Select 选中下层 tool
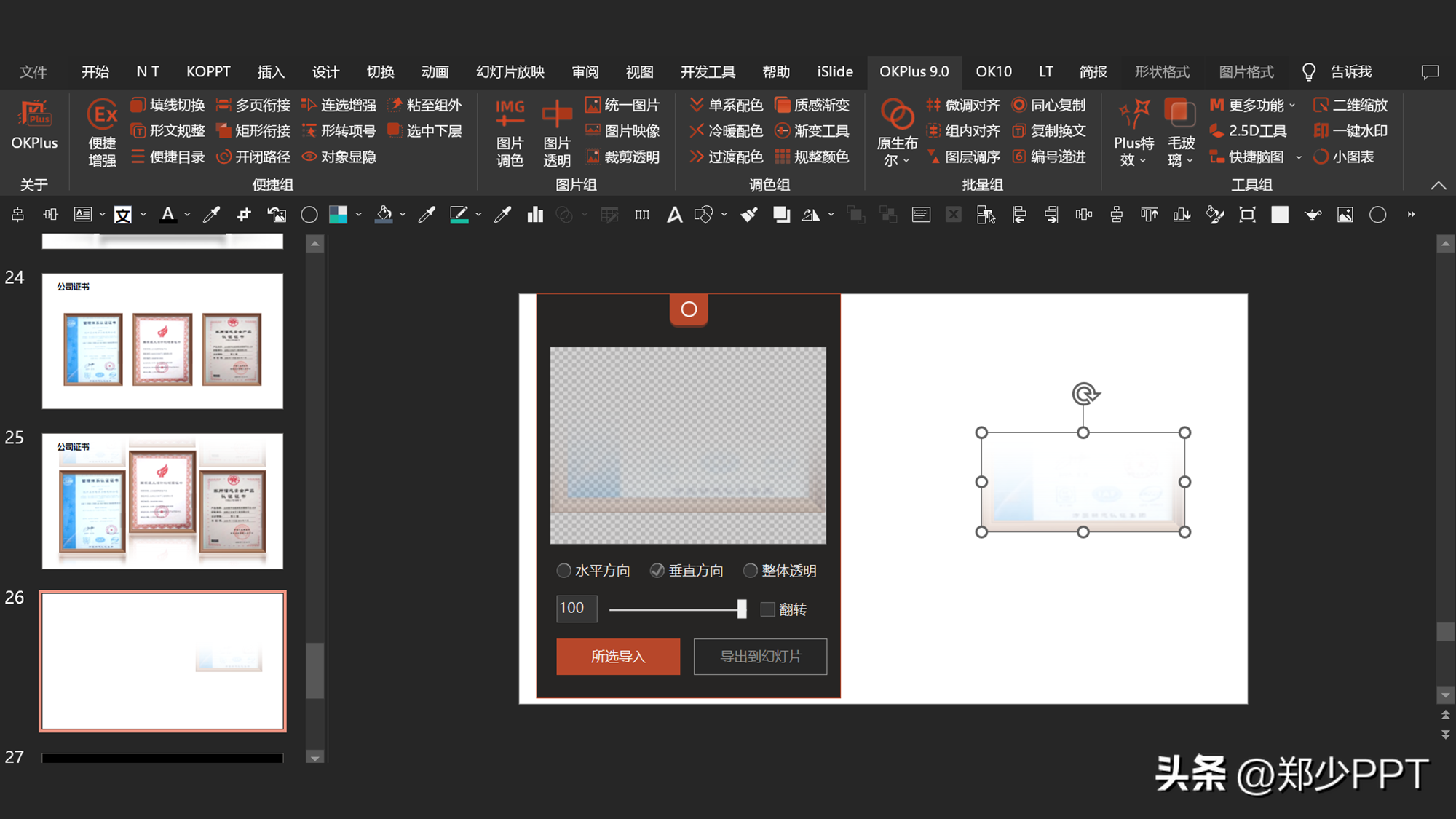This screenshot has width=1456, height=819. [425, 131]
